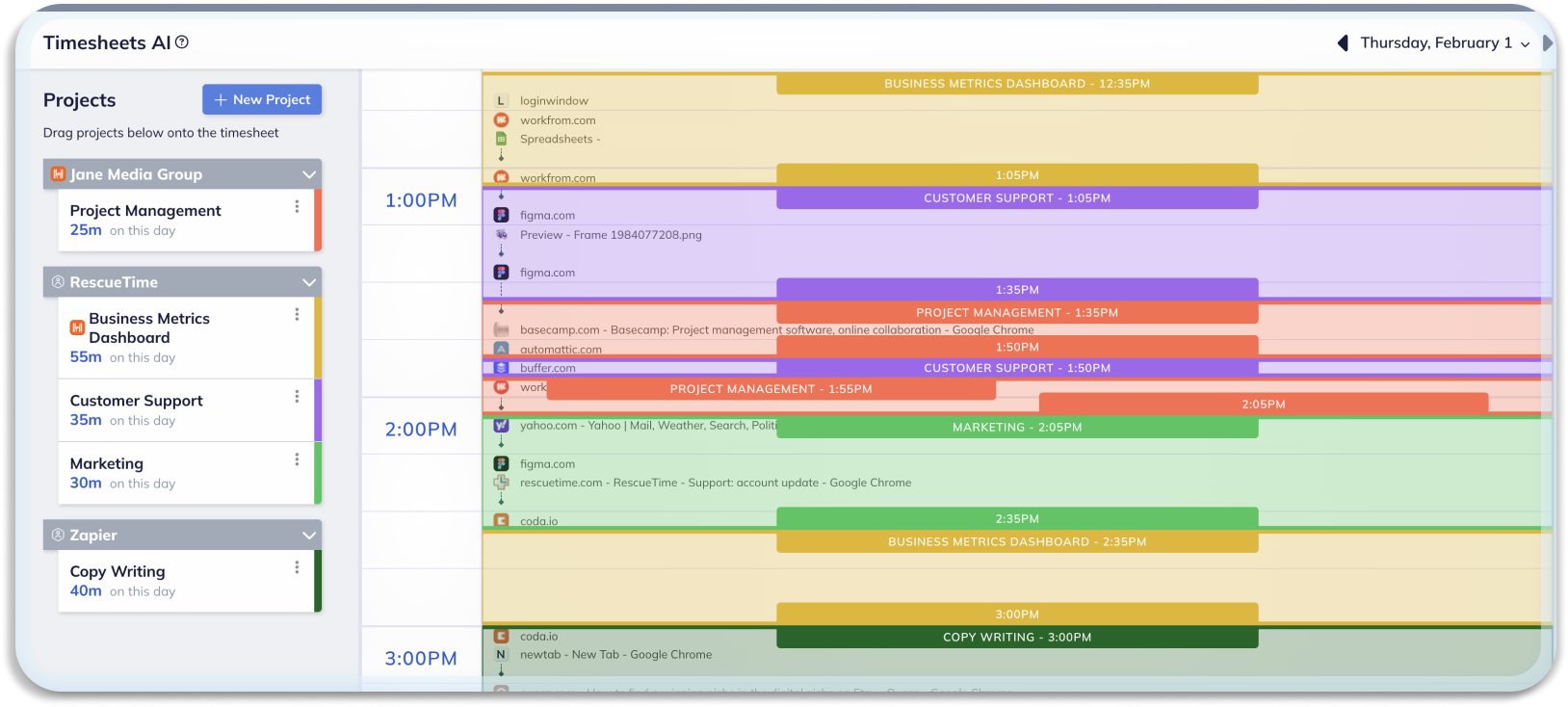1568x707 pixels.
Task: Open Project Management three-dot menu
Action: [297, 206]
